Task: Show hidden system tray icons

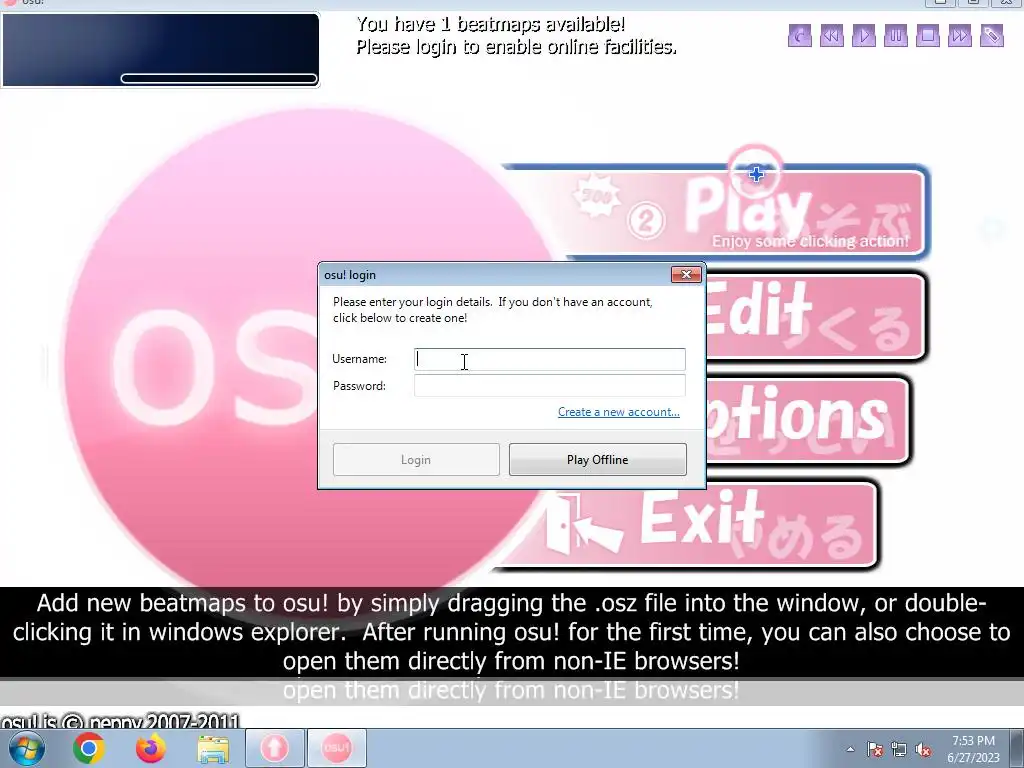Action: pos(850,749)
